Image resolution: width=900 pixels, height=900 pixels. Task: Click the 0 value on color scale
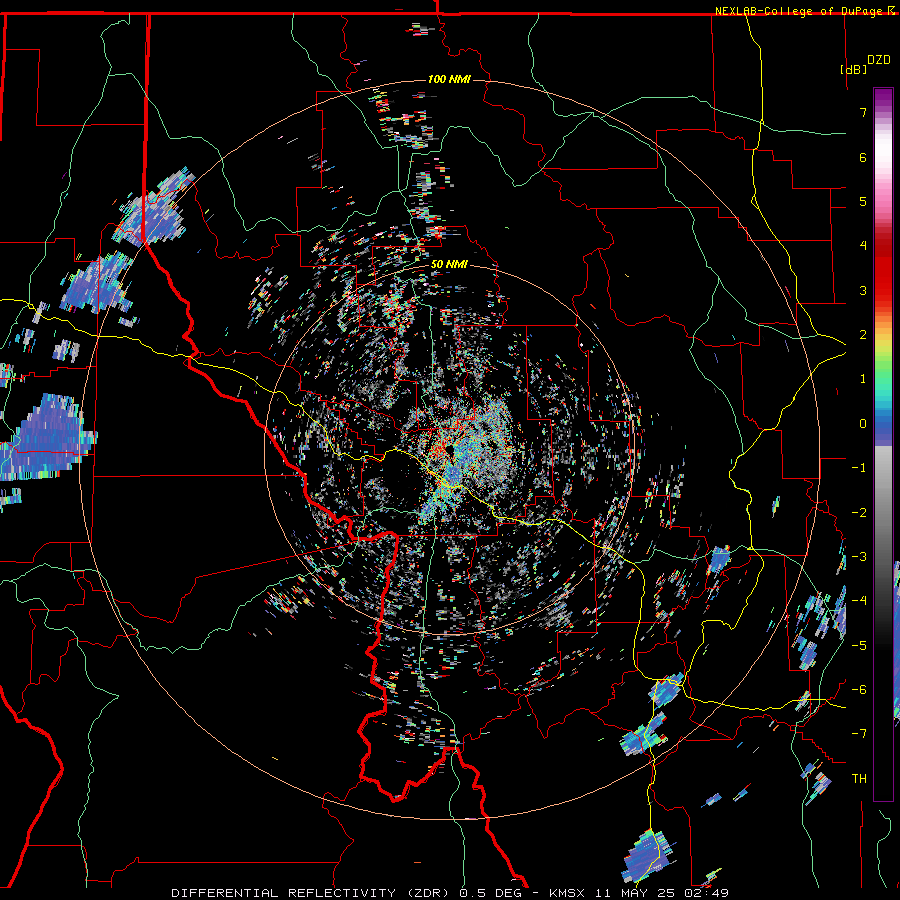click(863, 424)
